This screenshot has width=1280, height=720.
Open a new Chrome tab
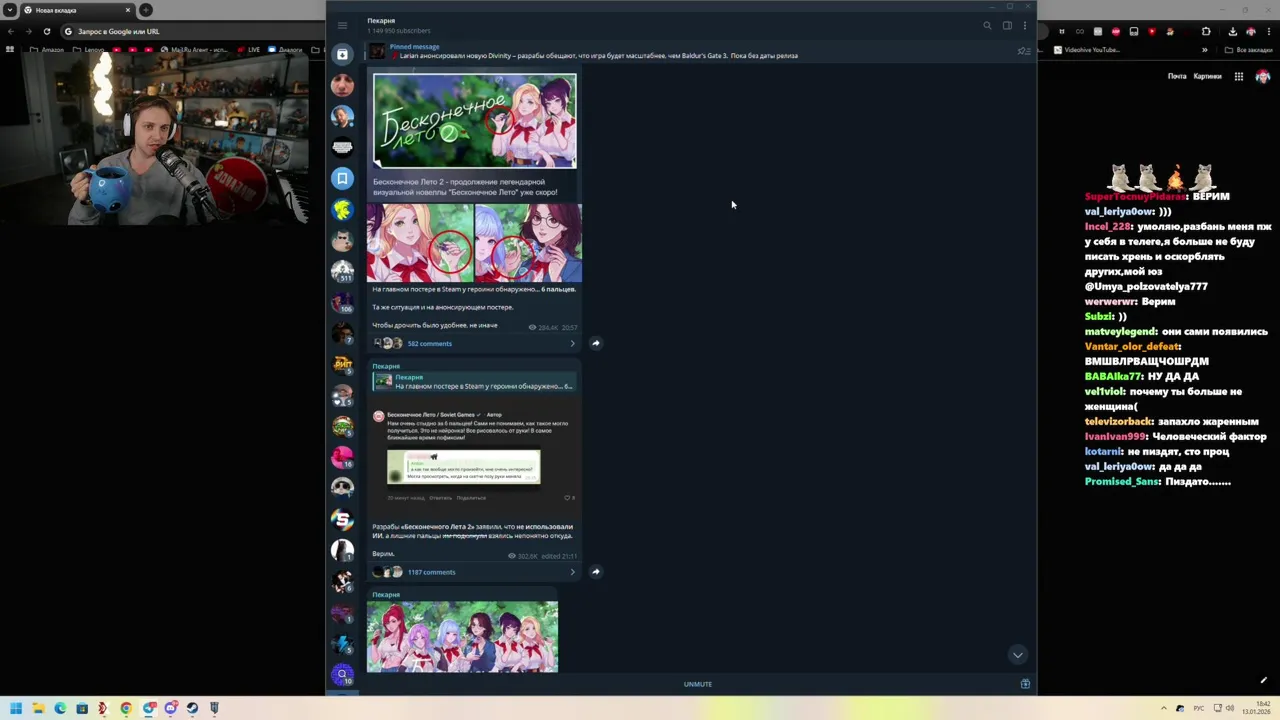(x=146, y=10)
